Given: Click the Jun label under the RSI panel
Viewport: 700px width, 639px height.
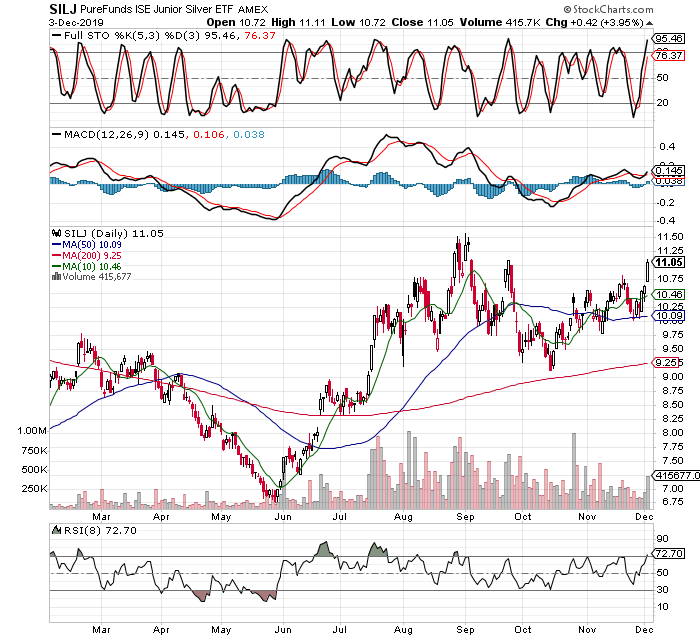Looking at the screenshot, I should [283, 630].
